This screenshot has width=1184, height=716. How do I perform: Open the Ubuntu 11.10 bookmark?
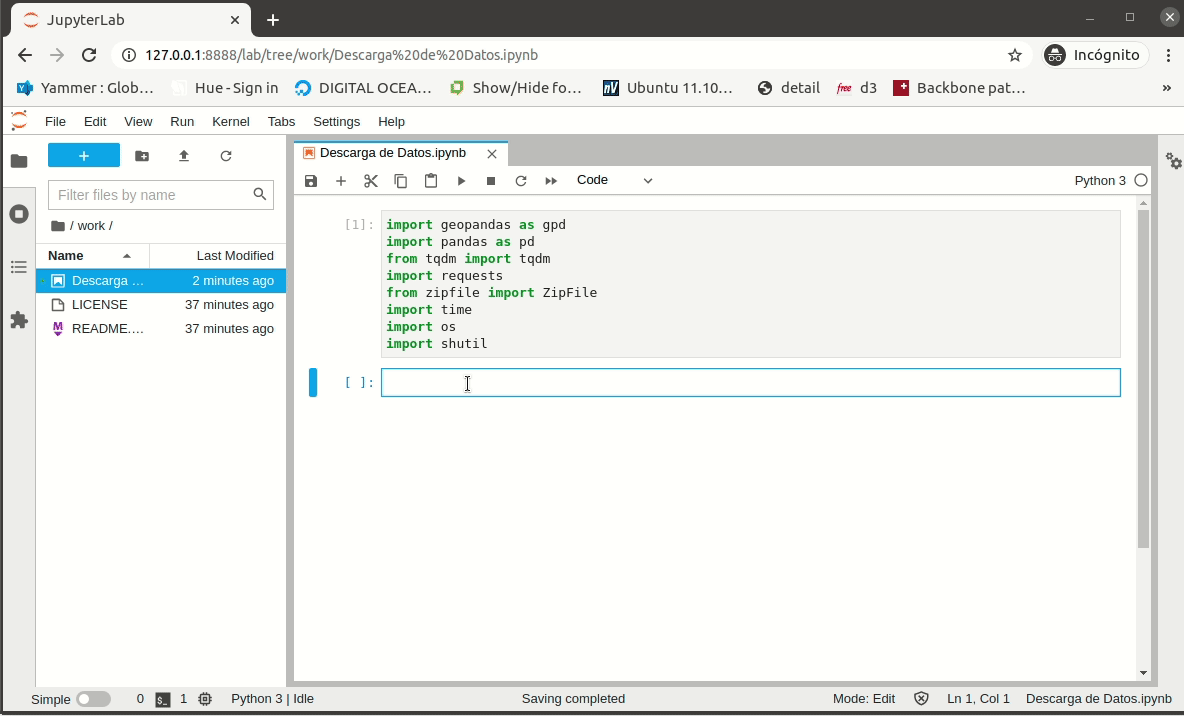click(668, 88)
